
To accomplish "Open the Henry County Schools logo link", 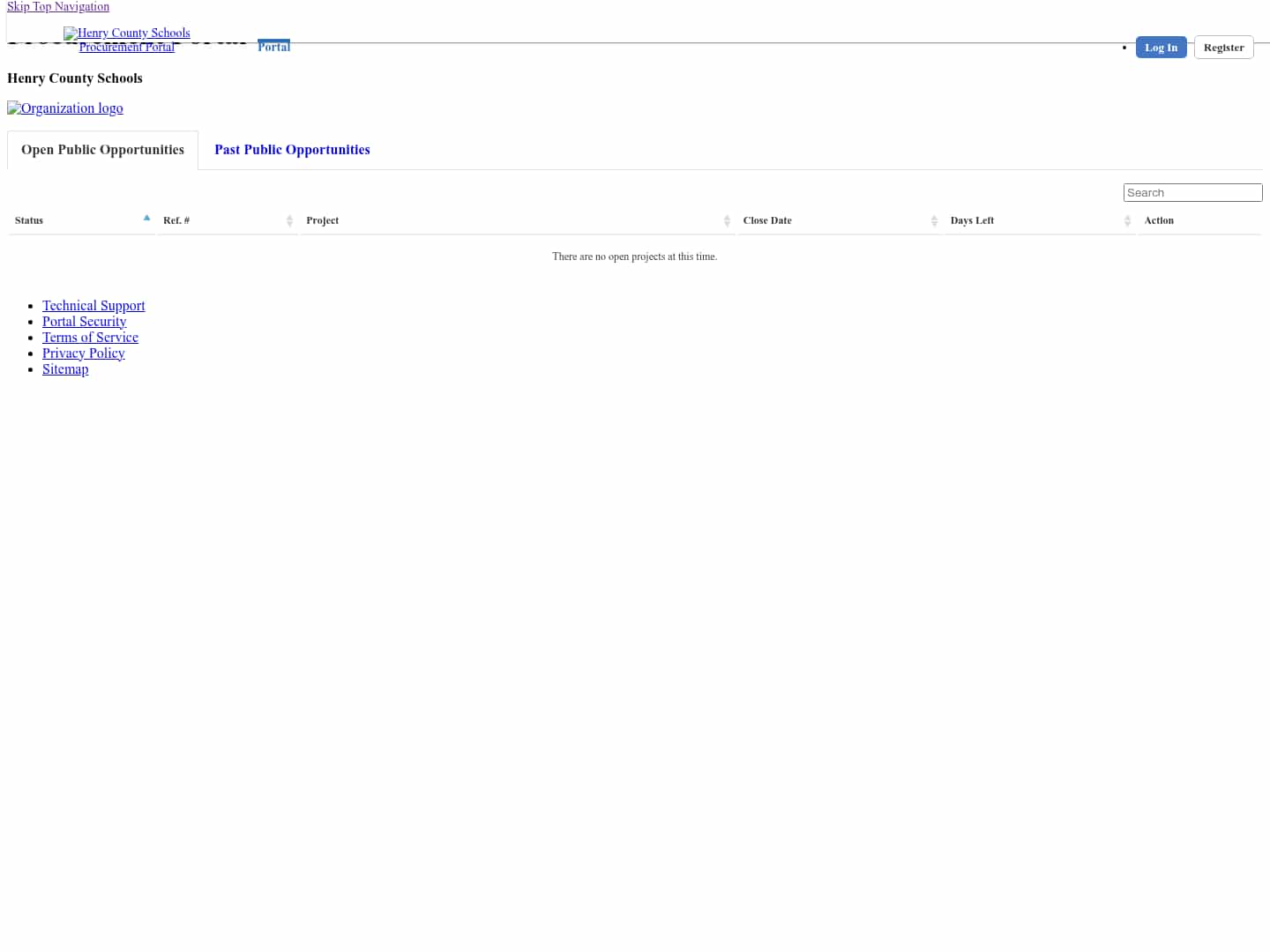I will (x=127, y=33).
